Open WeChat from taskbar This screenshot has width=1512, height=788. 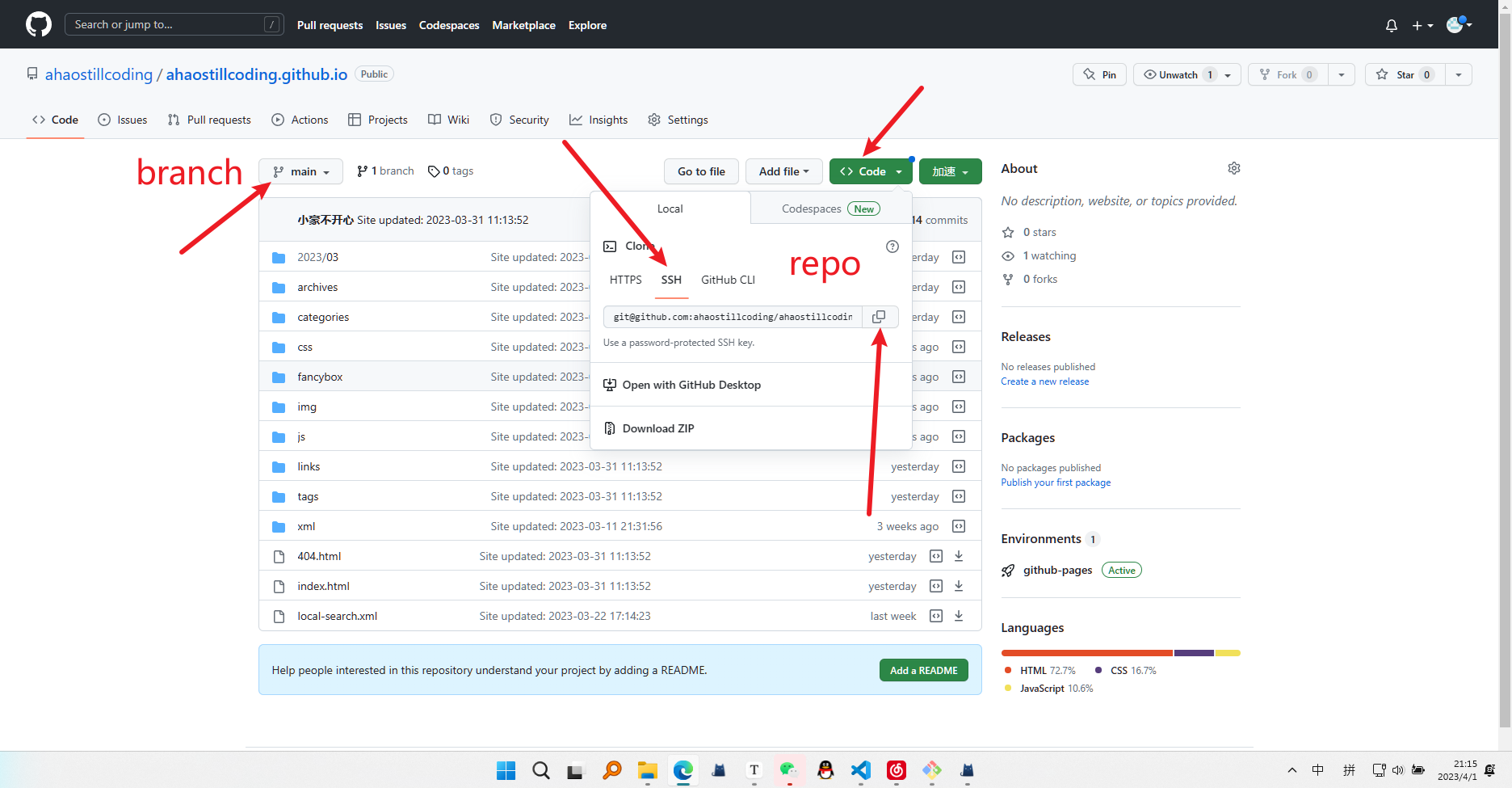(789, 770)
